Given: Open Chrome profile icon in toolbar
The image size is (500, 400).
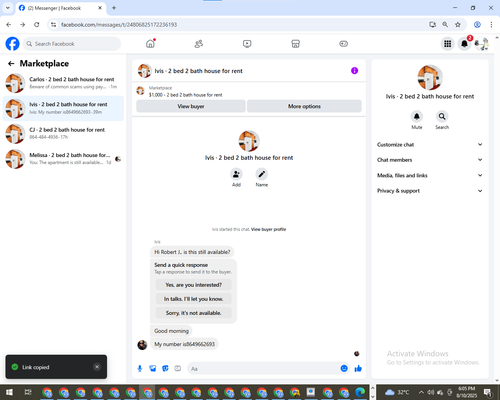Looking at the screenshot, I should click(477, 24).
